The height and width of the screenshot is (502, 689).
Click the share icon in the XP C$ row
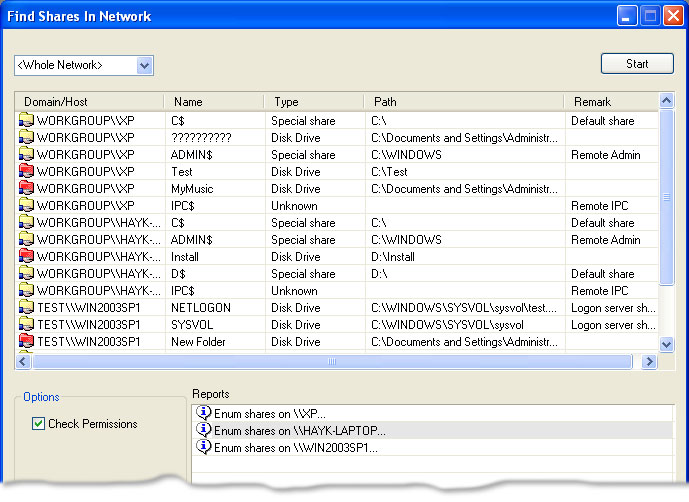[x=26, y=120]
